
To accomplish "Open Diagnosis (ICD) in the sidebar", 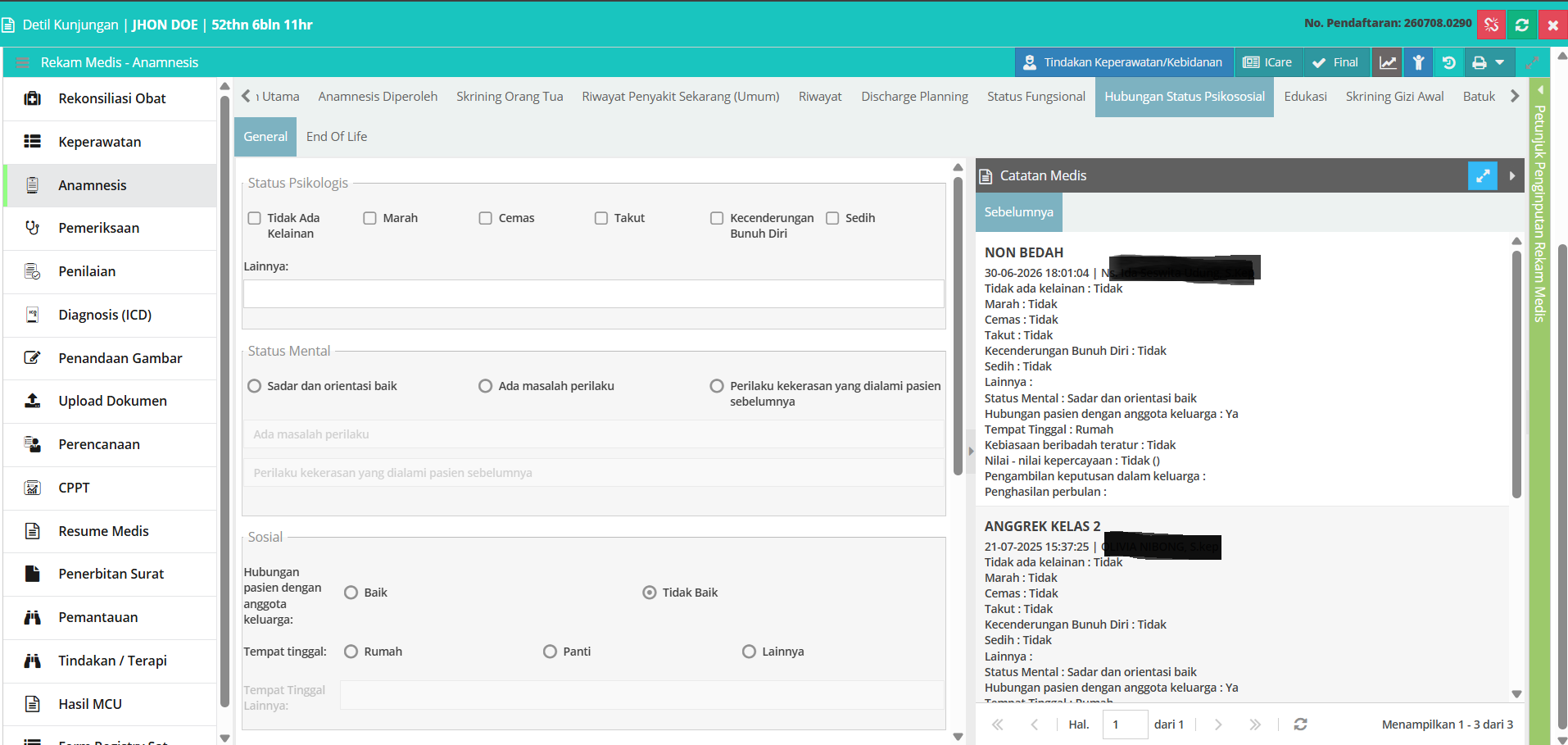I will [x=111, y=315].
